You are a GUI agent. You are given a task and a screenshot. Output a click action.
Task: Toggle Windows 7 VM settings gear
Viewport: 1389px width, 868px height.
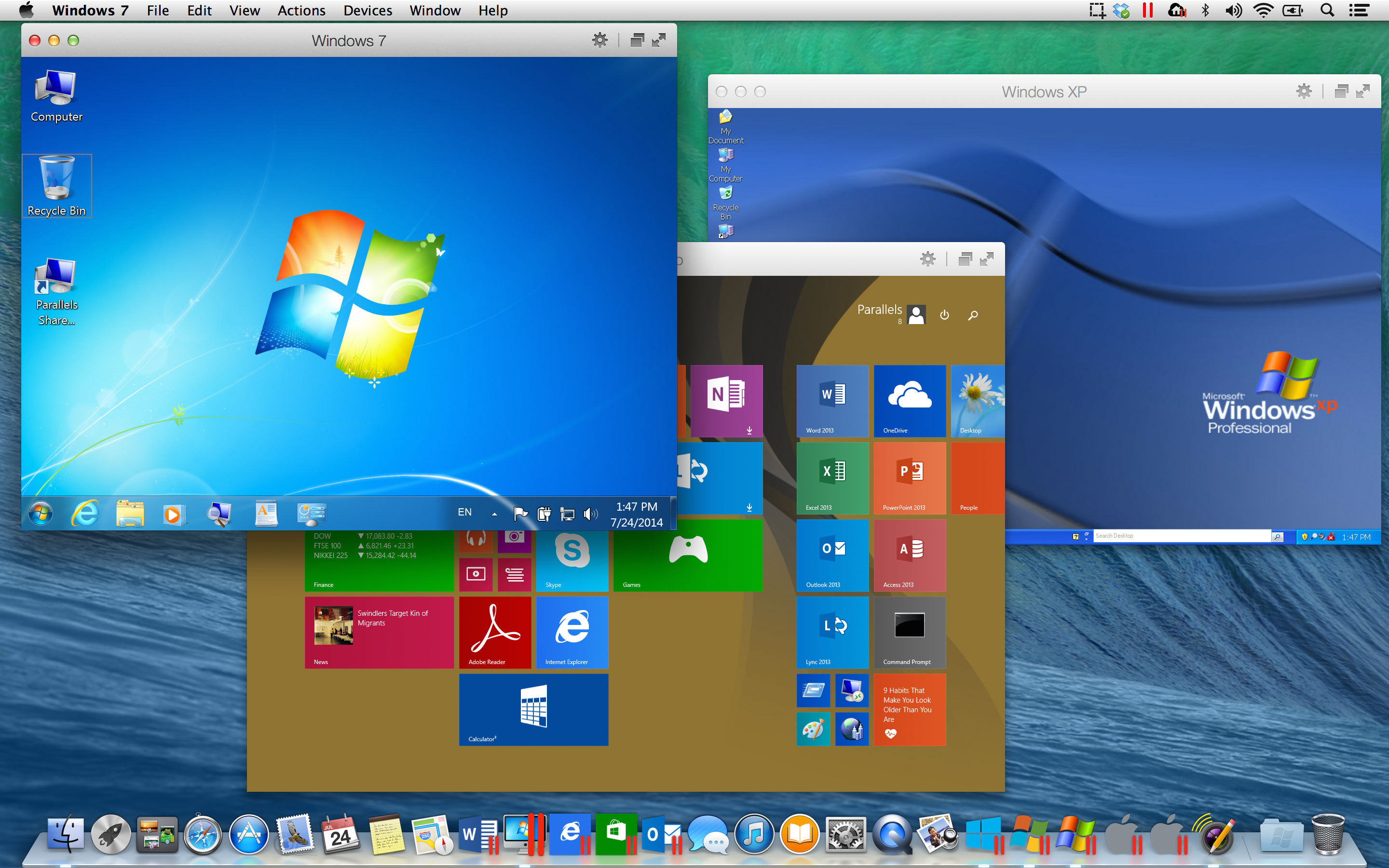pyautogui.click(x=598, y=40)
